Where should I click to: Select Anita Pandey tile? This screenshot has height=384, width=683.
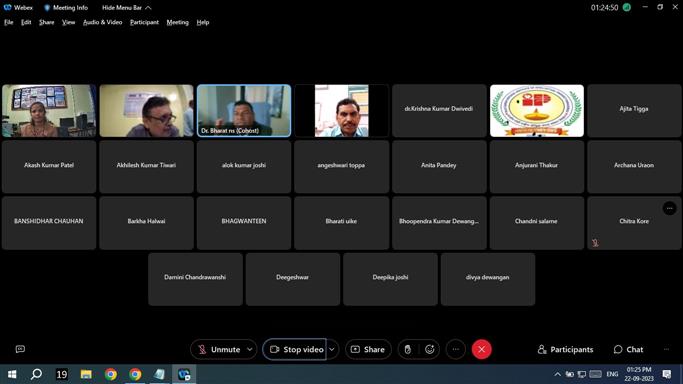[439, 167]
